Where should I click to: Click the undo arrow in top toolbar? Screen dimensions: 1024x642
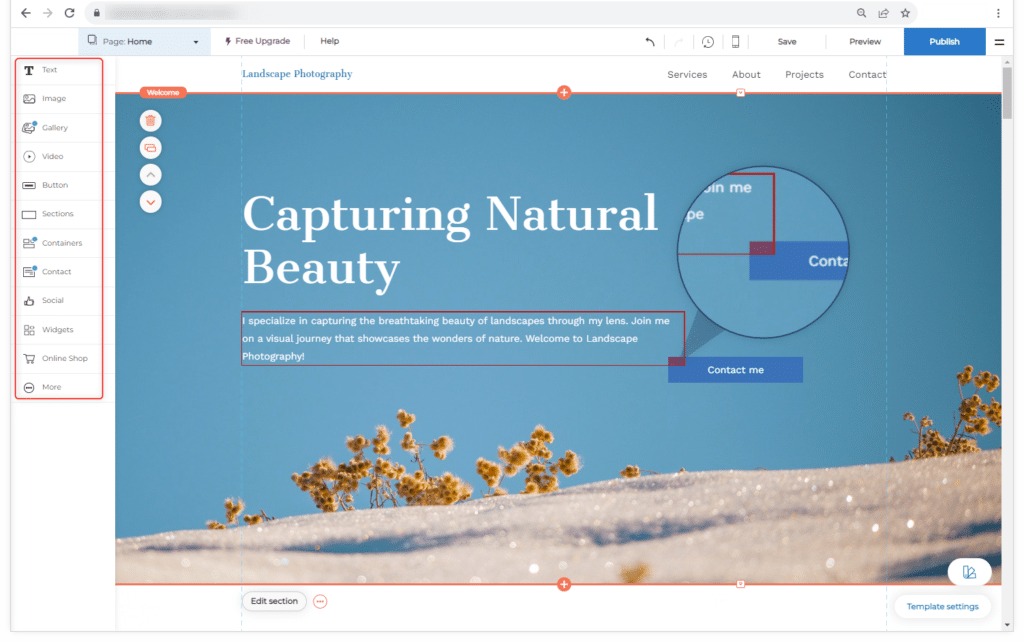[x=650, y=42]
